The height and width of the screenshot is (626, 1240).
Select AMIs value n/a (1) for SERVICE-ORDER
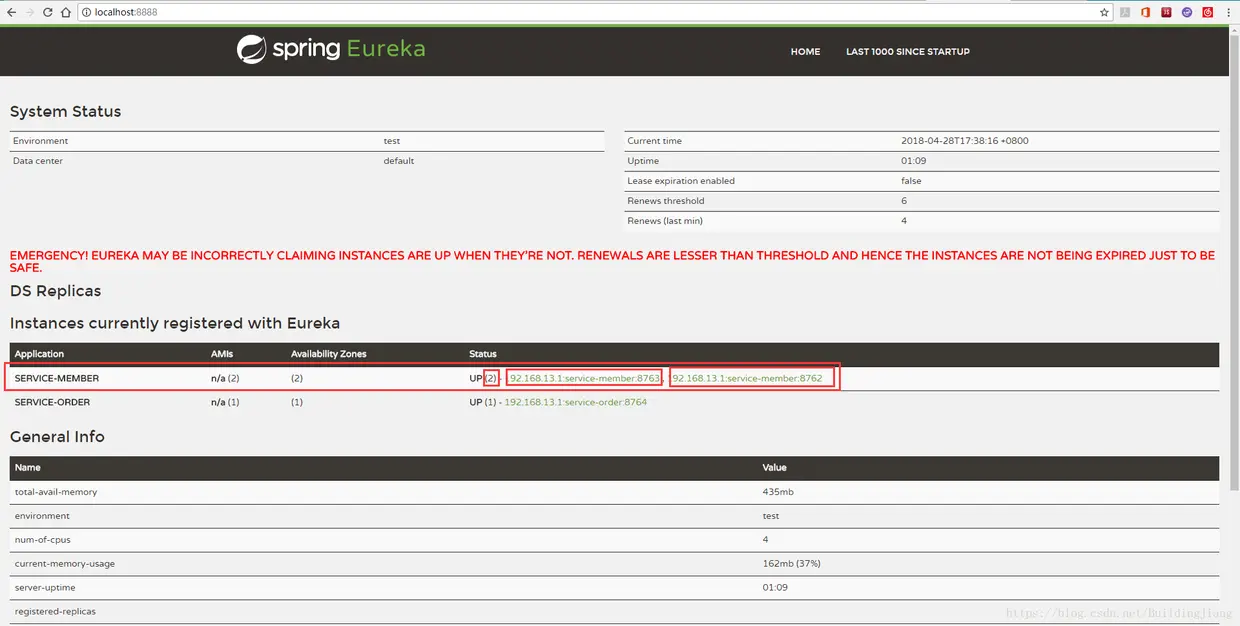[x=225, y=402]
